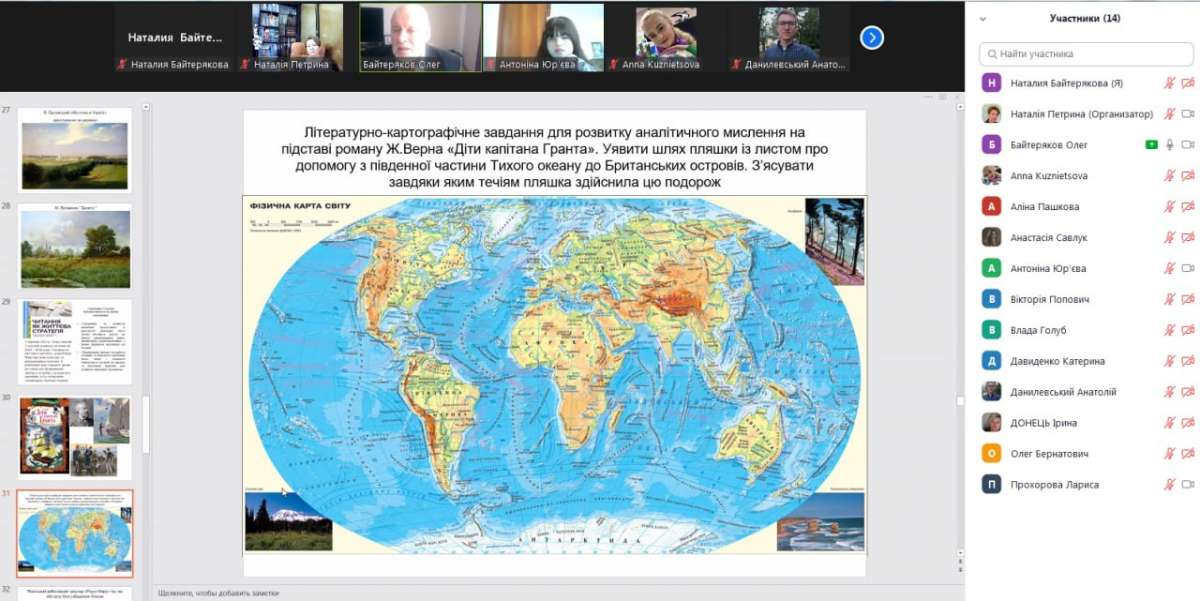The height and width of the screenshot is (601, 1200).
Task: Select slide 29 thumbnail in slide panel
Action: coord(75,341)
